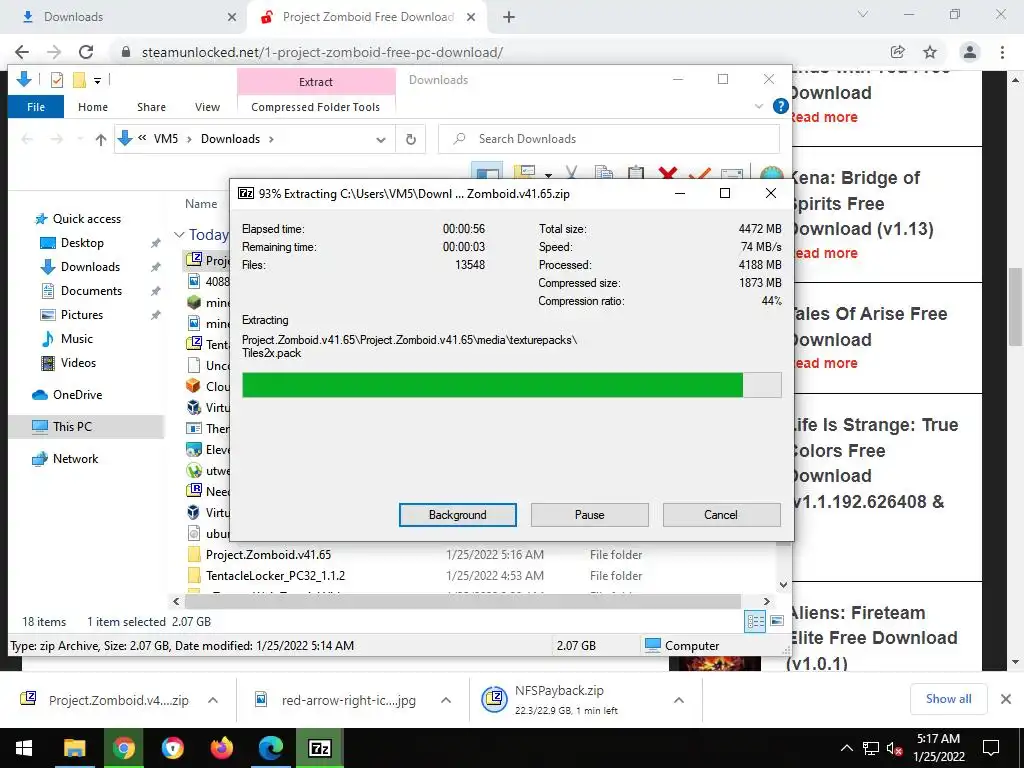Viewport: 1024px width, 768px height.
Task: Switch to the Downloads browser tab
Action: 122,17
